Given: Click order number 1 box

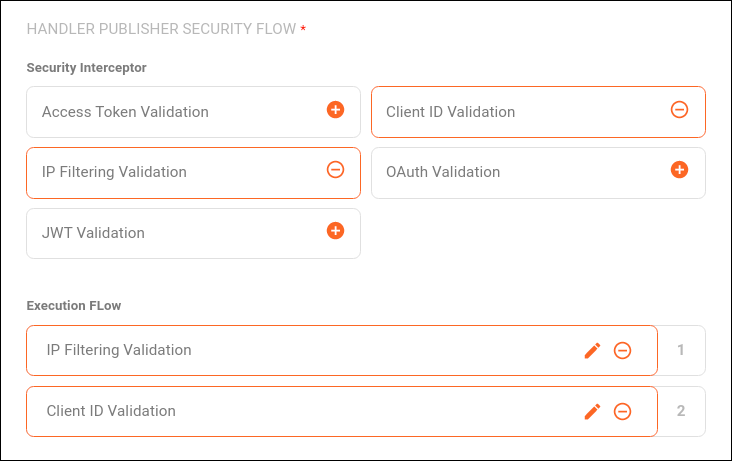Looking at the screenshot, I should [681, 350].
